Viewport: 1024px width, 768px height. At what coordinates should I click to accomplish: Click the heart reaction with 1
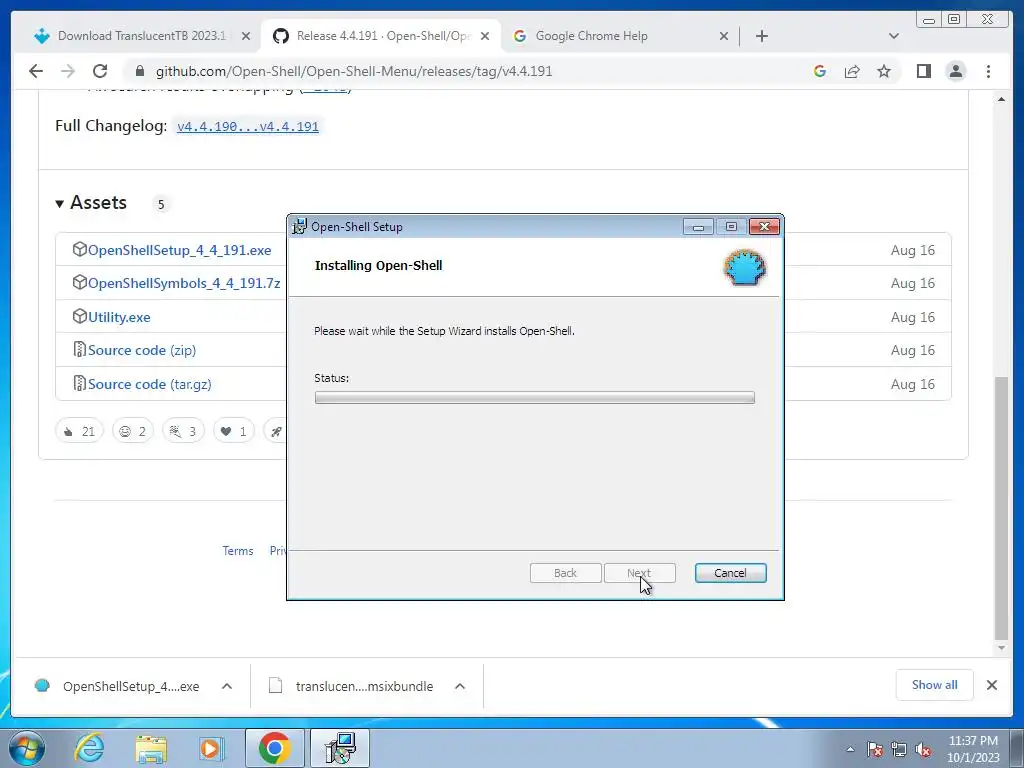[233, 431]
